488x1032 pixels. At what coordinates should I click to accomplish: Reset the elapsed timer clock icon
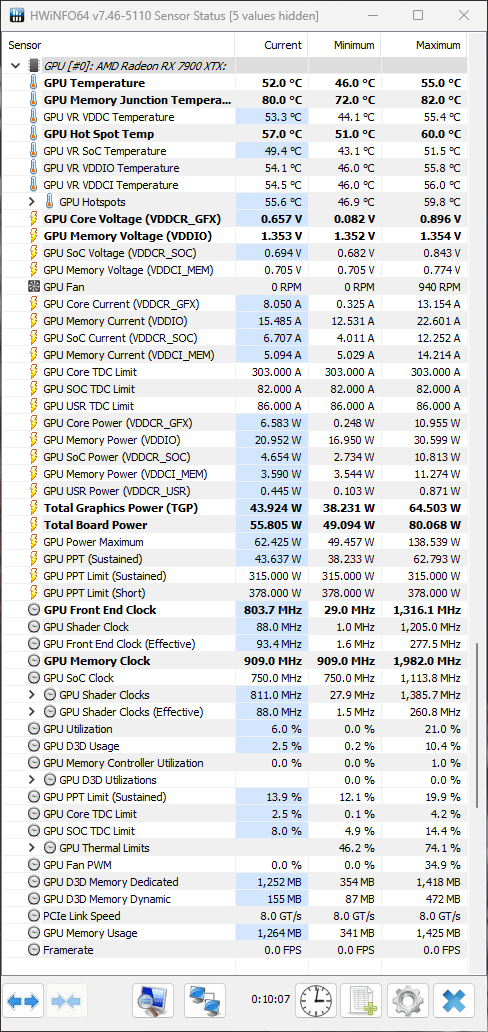(315, 1000)
